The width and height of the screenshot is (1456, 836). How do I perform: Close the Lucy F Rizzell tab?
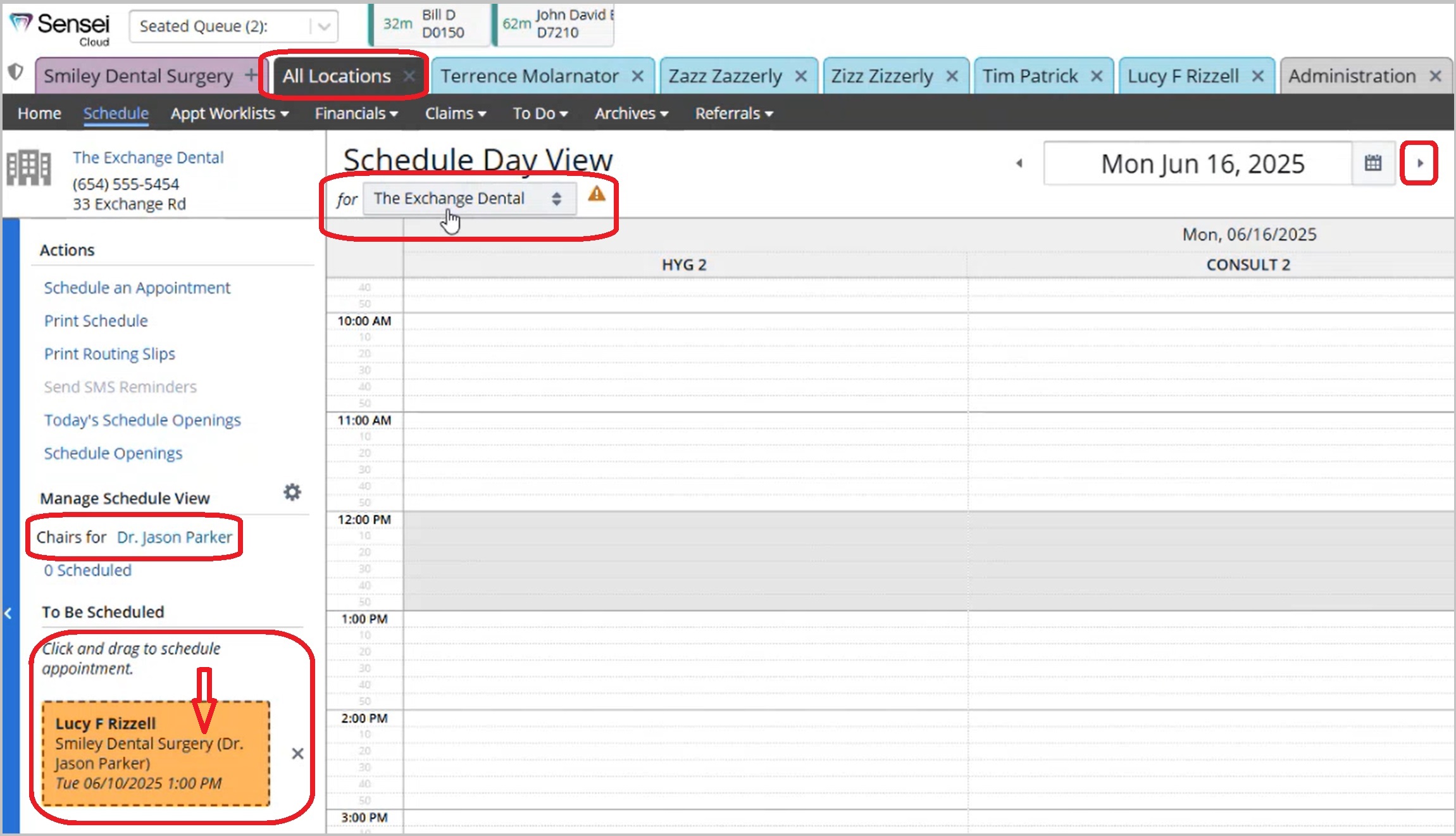1258,76
